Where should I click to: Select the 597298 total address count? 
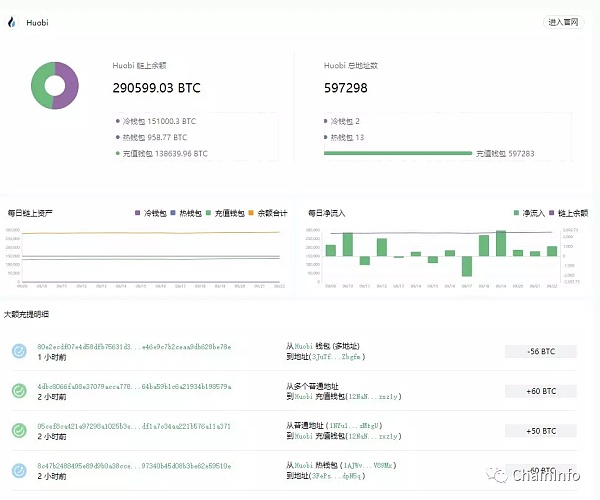click(346, 88)
